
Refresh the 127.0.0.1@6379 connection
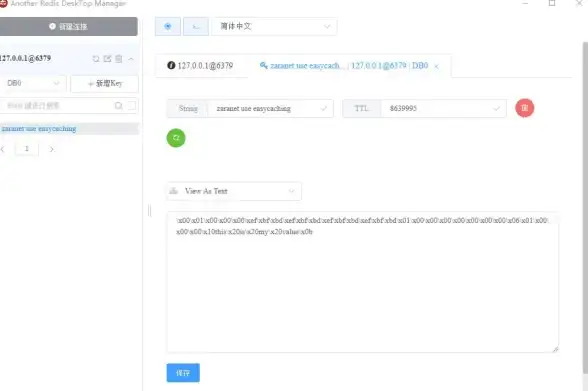click(96, 59)
